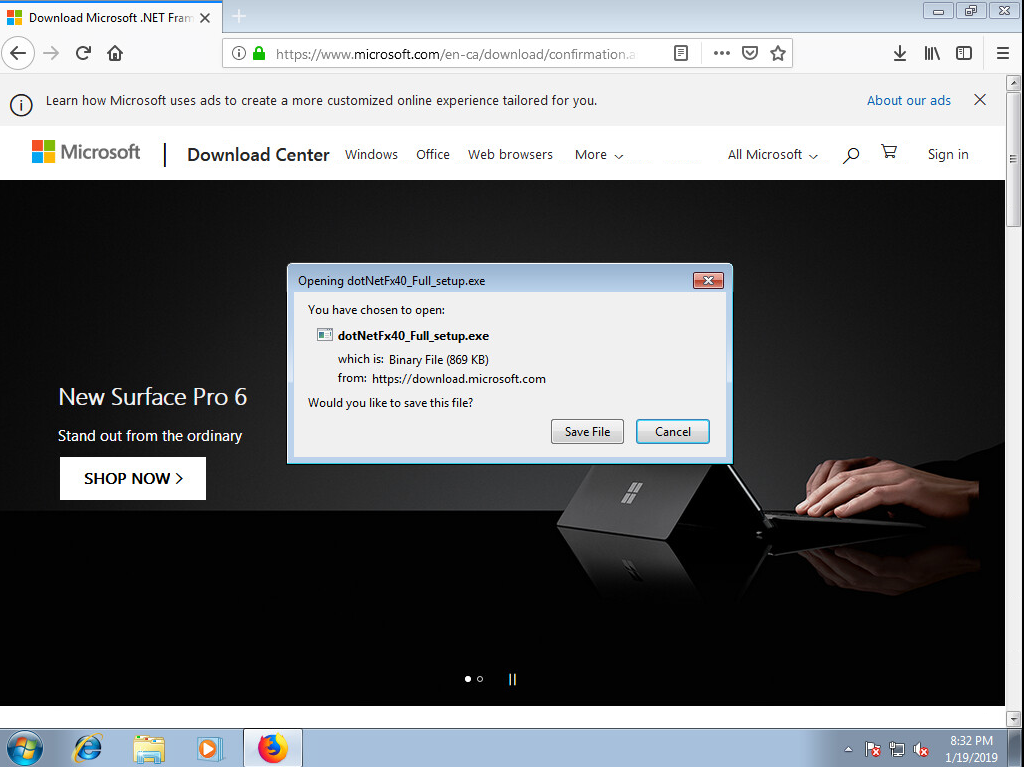Click the SHOP NOW button
Viewport: 1024px width, 767px height.
coord(133,478)
